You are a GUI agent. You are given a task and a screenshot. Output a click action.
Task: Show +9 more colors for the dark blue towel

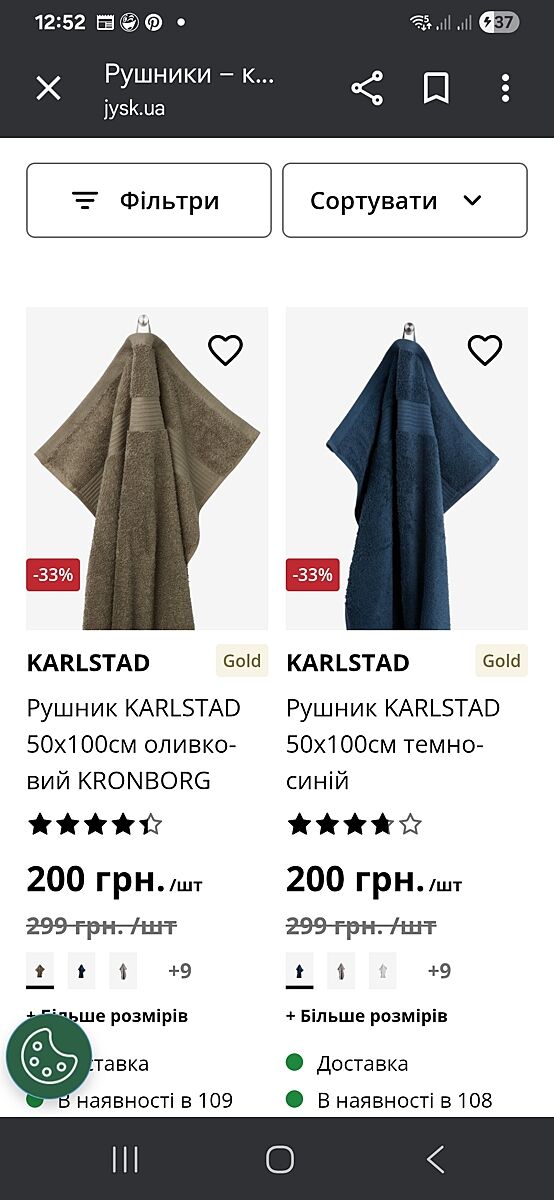439,970
